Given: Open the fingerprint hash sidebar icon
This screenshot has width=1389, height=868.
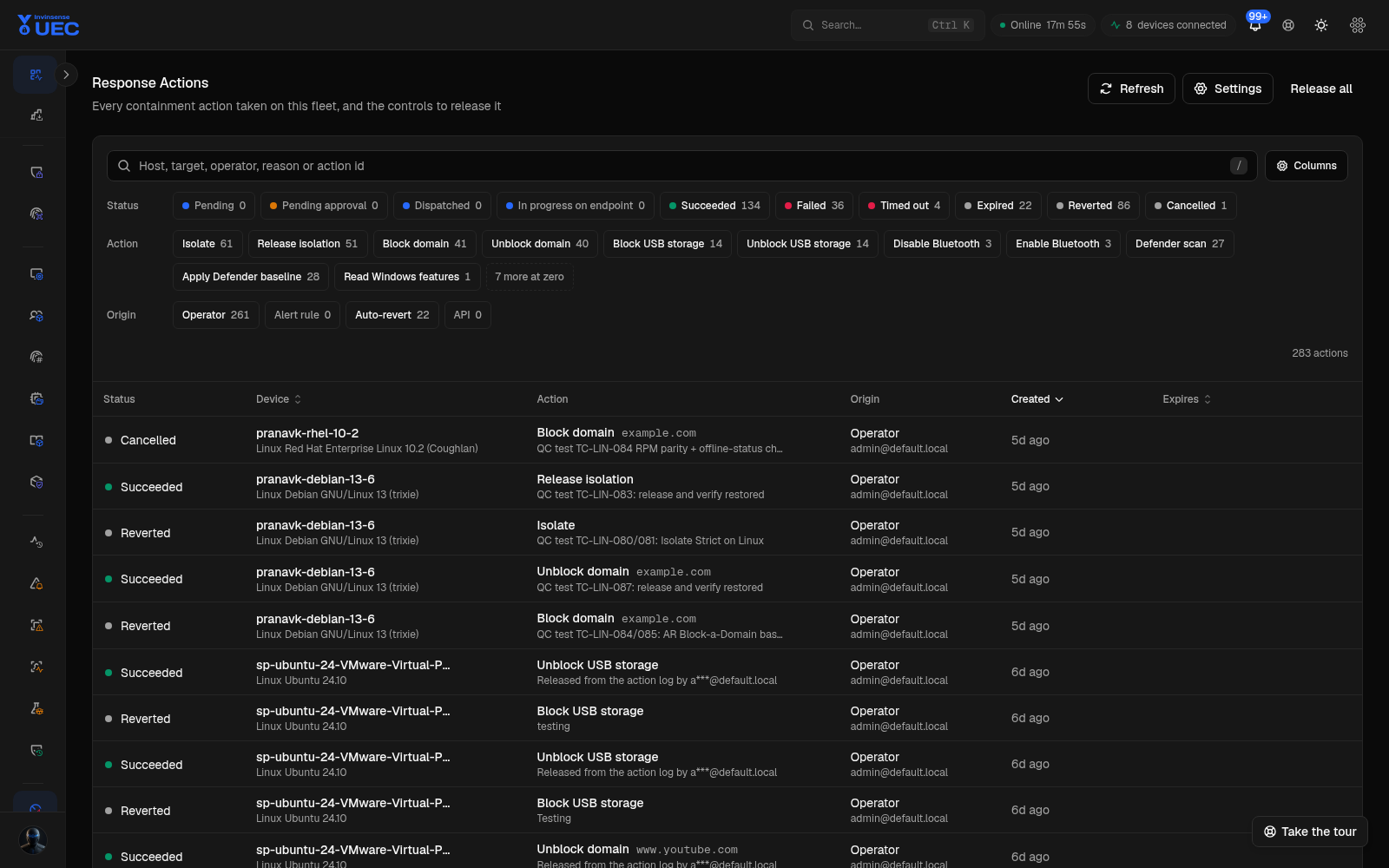Looking at the screenshot, I should point(36,357).
